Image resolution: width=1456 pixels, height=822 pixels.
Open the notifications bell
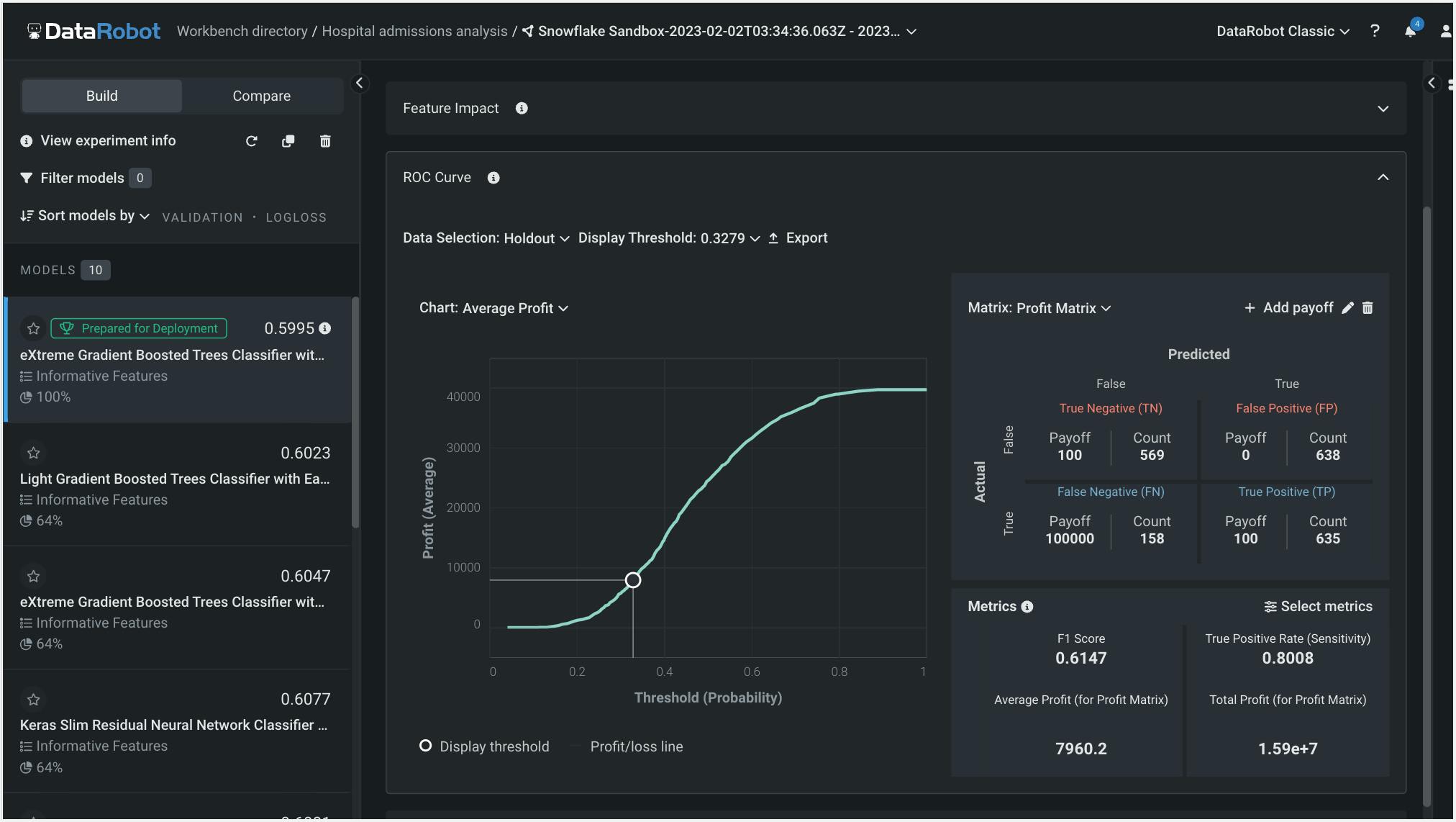(1410, 31)
